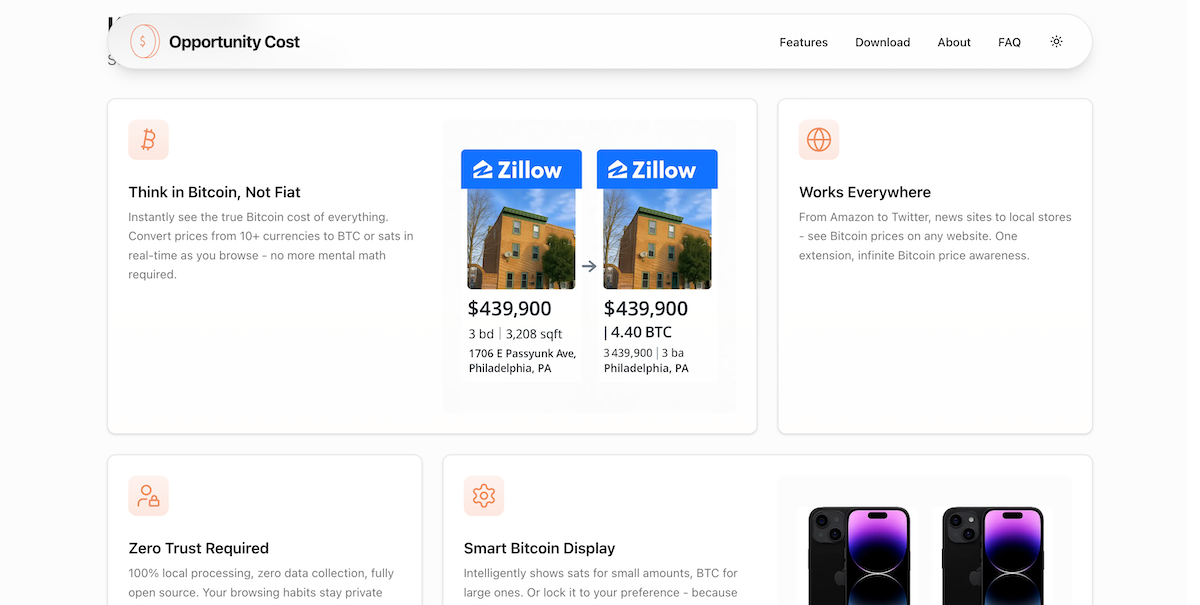This screenshot has width=1200, height=605.
Task: Click the user lock icon for Zero Trust
Action: (149, 496)
